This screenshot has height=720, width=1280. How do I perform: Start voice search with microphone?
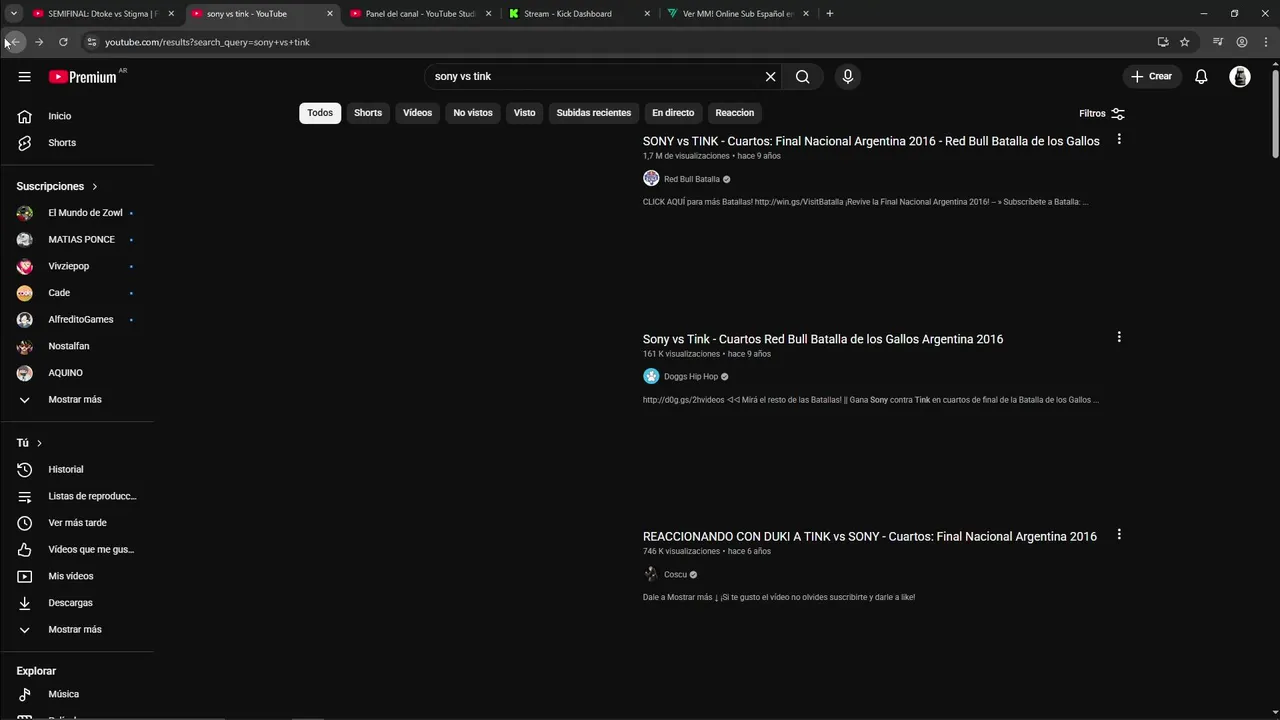(848, 77)
